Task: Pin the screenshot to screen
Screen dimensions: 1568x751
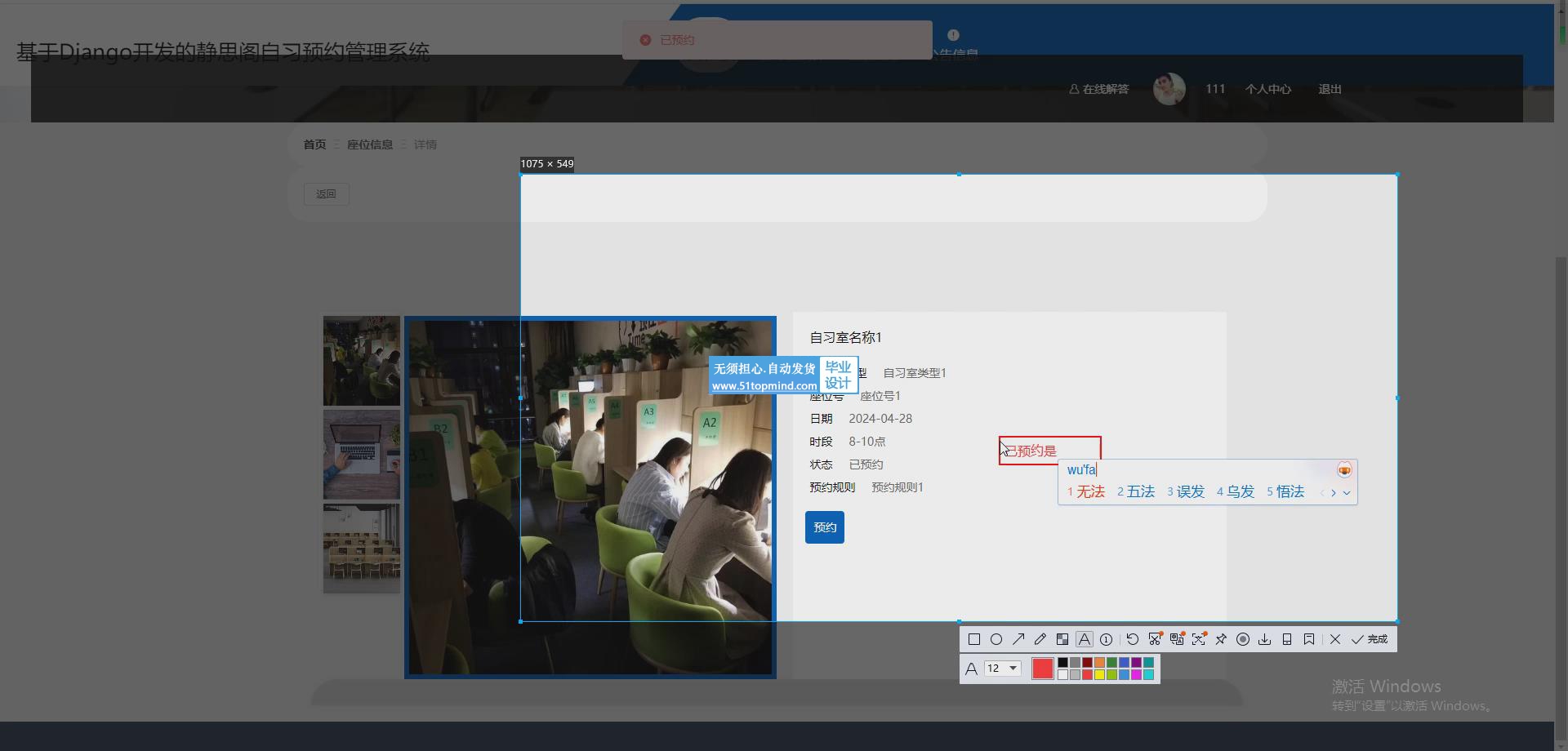Action: point(1221,639)
